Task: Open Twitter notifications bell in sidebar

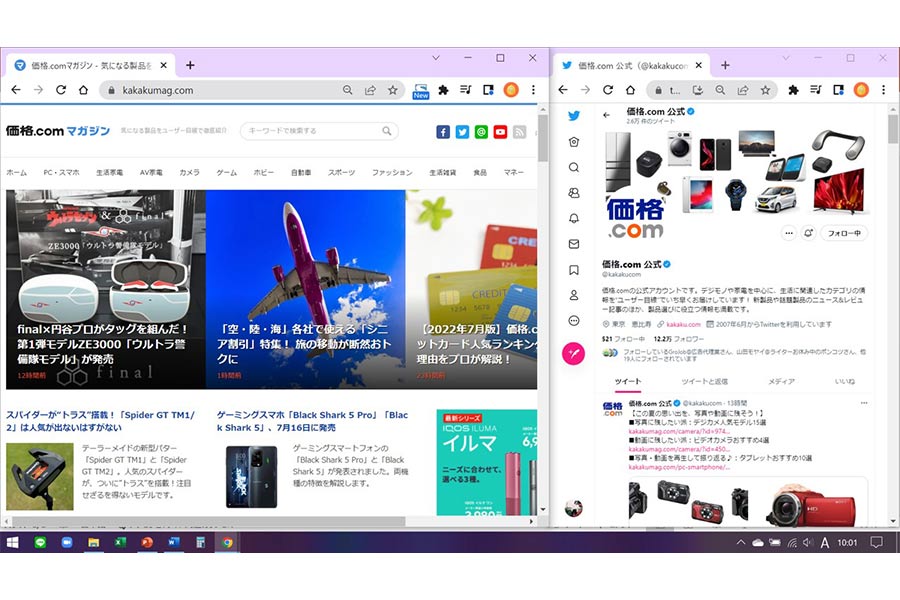Action: pyautogui.click(x=573, y=218)
